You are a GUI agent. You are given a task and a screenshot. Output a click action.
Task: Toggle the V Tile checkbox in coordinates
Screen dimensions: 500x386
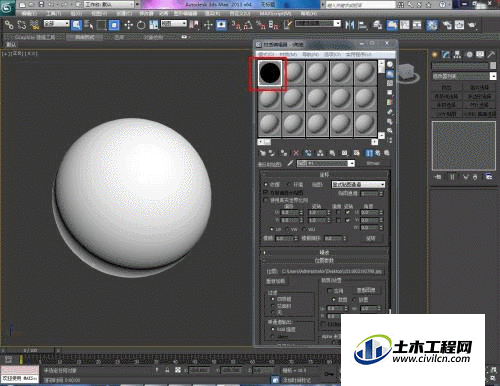[x=348, y=220]
